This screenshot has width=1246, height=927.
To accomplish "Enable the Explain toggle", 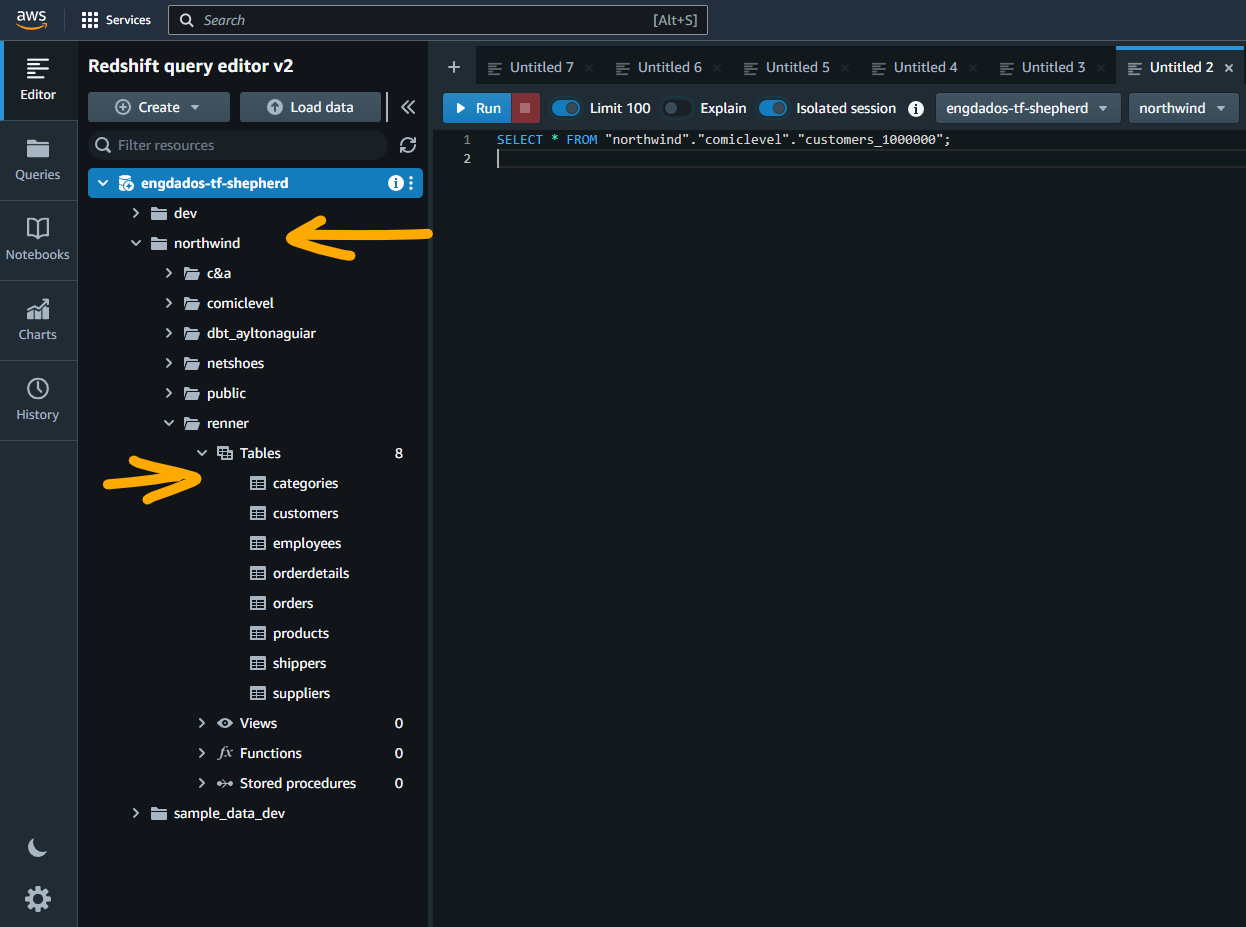I will 677,108.
